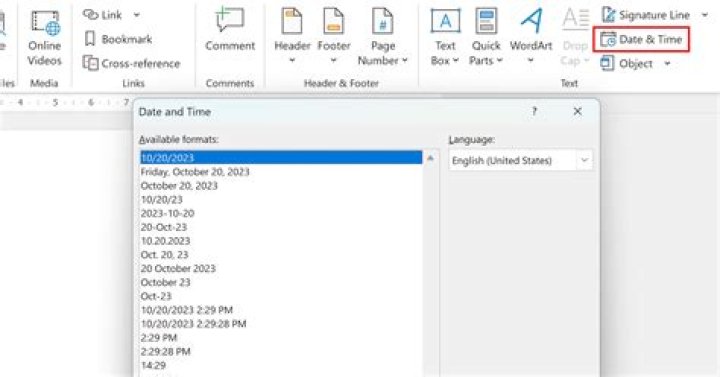Select format 20-Oct-23
The height and width of the screenshot is (377, 720).
point(281,227)
